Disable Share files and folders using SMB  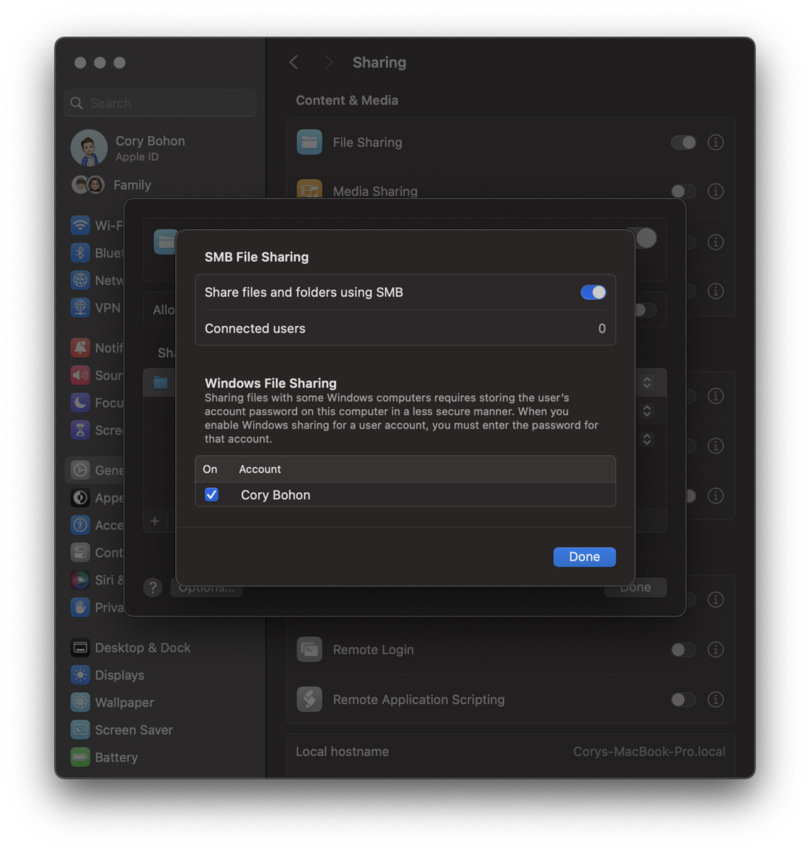(592, 291)
